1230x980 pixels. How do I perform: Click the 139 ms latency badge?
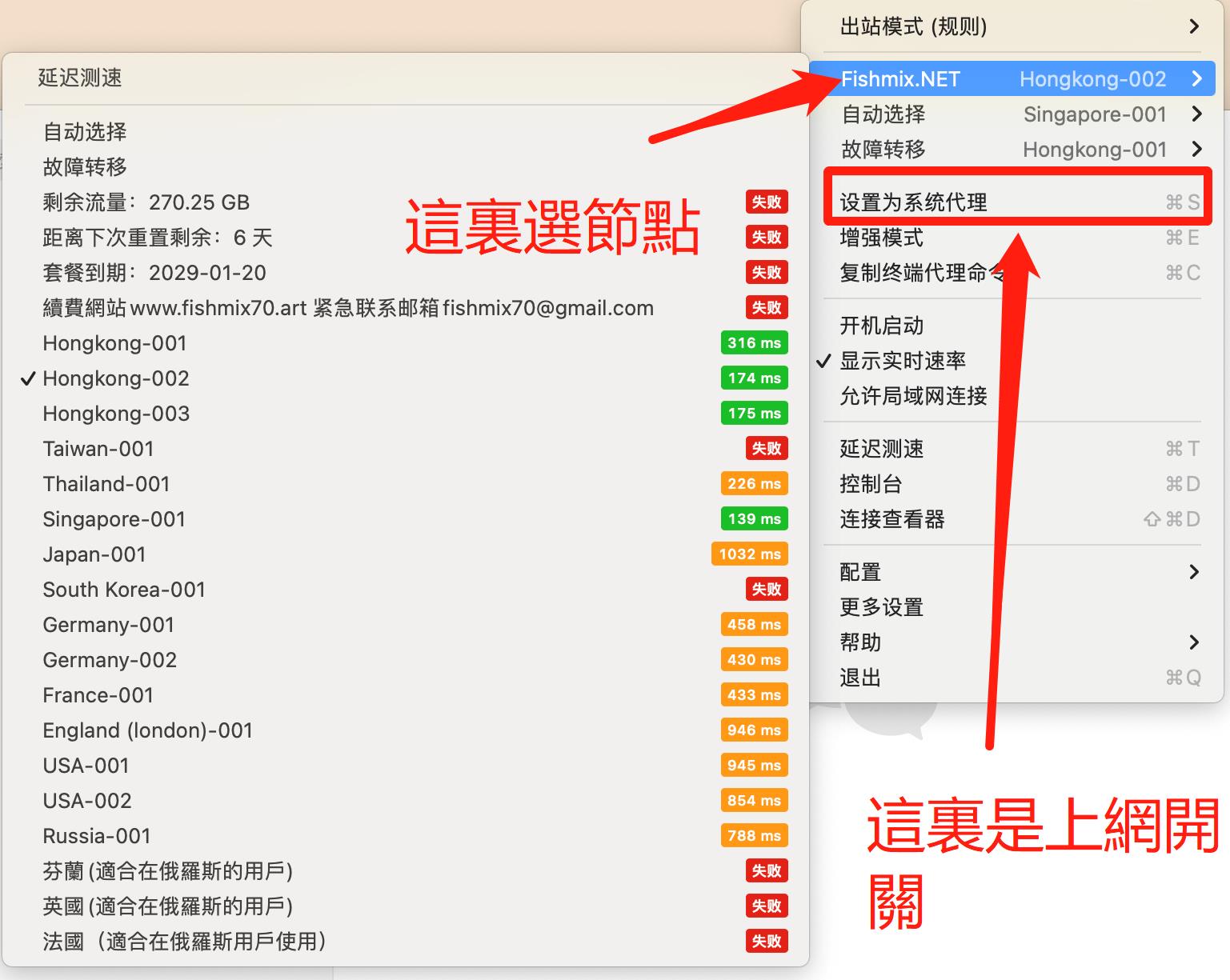[x=754, y=519]
